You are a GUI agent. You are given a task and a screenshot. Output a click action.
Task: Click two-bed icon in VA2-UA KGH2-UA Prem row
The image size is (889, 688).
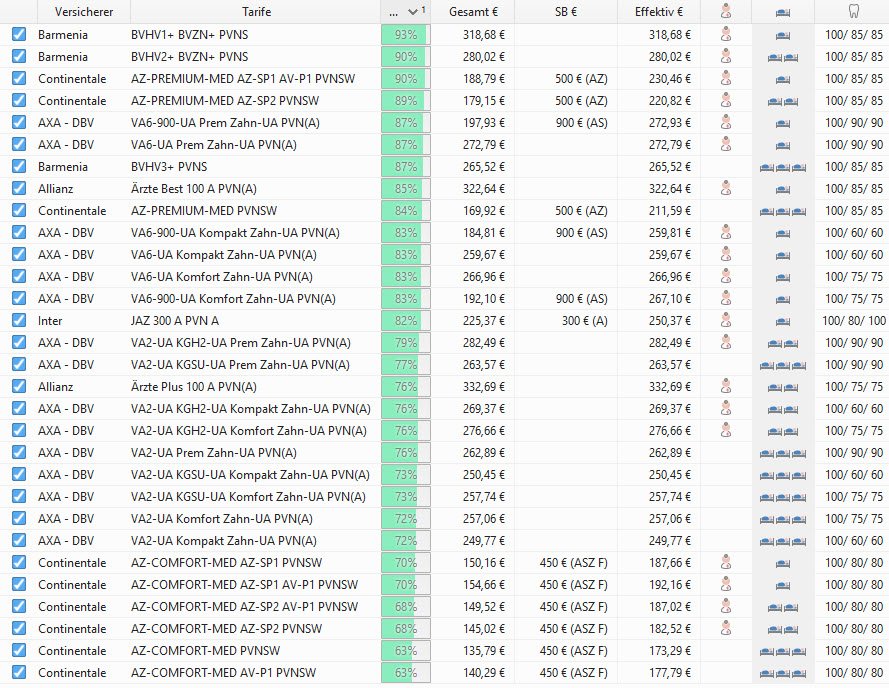pos(783,344)
